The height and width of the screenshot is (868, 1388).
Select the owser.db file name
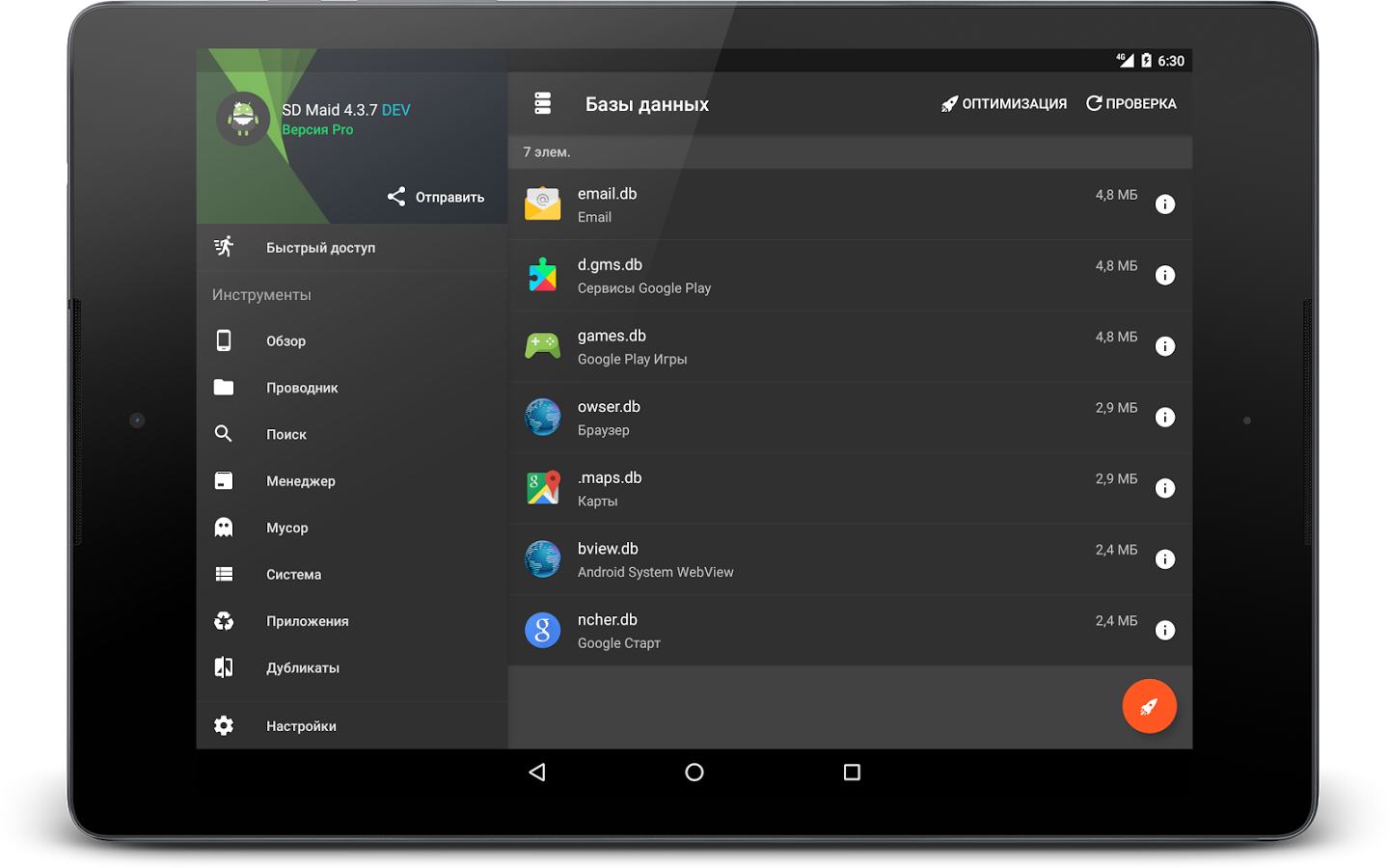609,407
